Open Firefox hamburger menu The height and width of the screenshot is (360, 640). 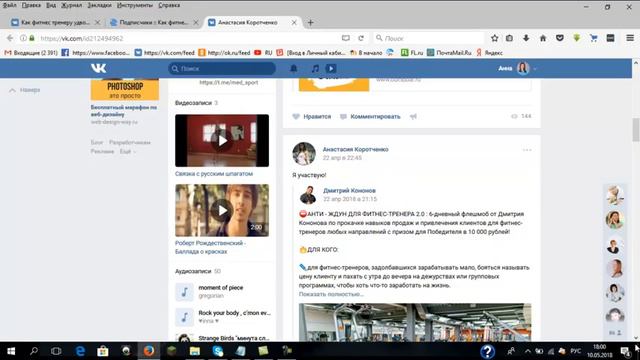click(x=630, y=38)
